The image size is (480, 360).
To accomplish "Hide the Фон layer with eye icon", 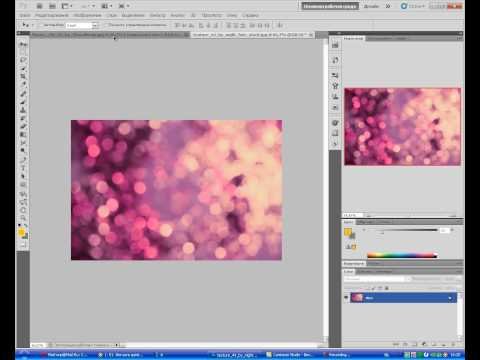I will 346,298.
